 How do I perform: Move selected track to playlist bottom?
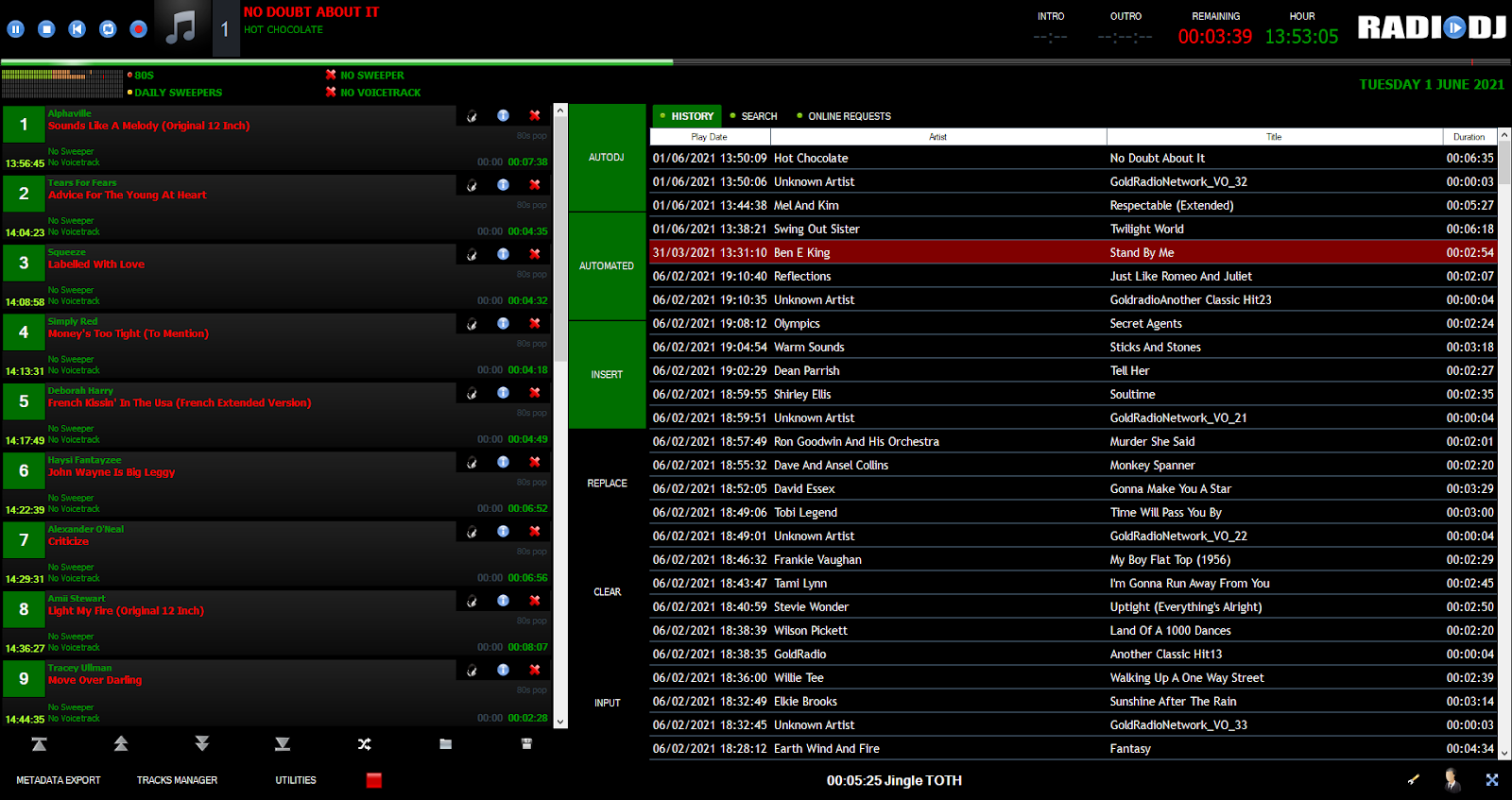(283, 744)
